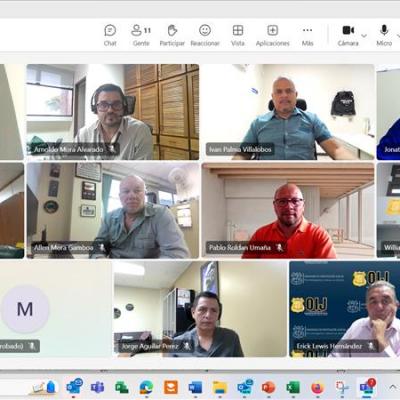Toggle the Micro microphone mute
Viewport: 400px width, 400px height.
pyautogui.click(x=384, y=35)
